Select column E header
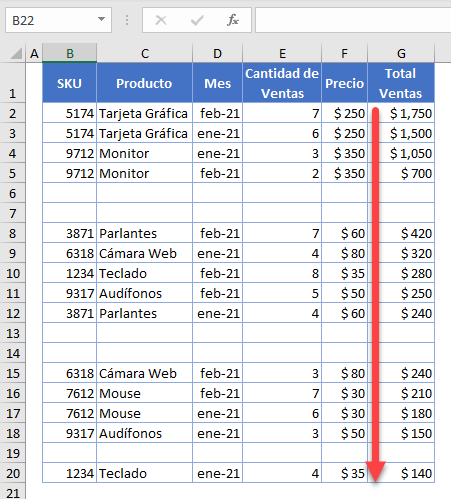Viewport: 451px width, 499px height. pyautogui.click(x=282, y=53)
